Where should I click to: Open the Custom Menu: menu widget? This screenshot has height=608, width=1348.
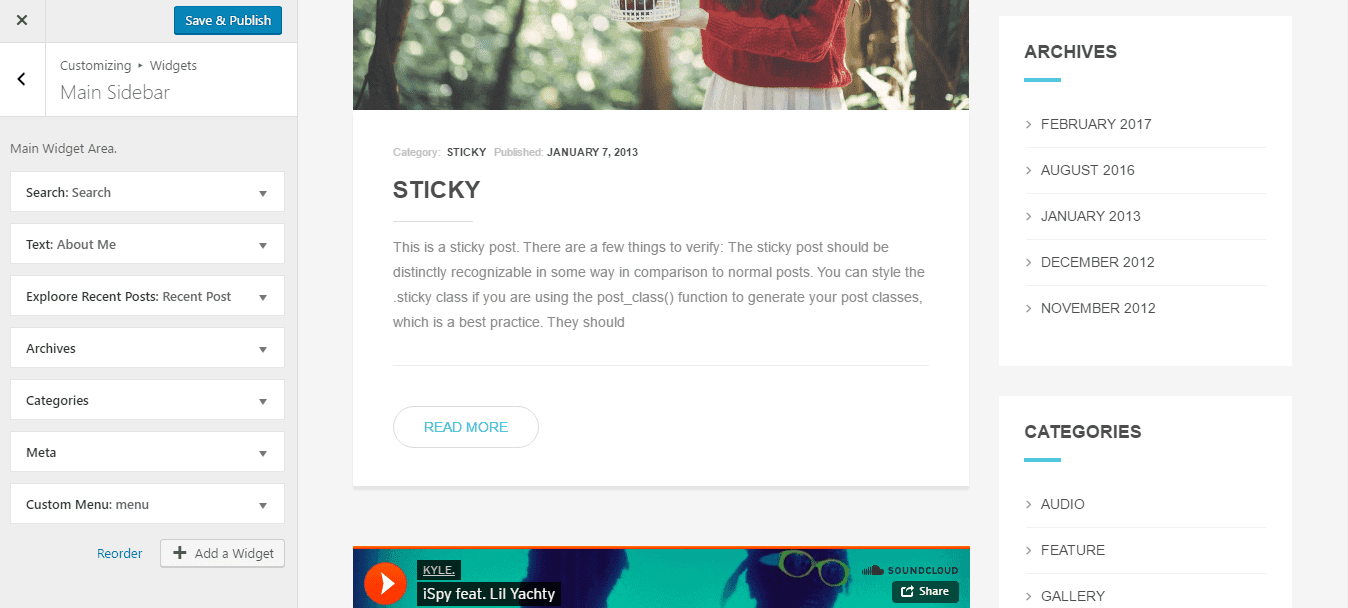(x=147, y=504)
